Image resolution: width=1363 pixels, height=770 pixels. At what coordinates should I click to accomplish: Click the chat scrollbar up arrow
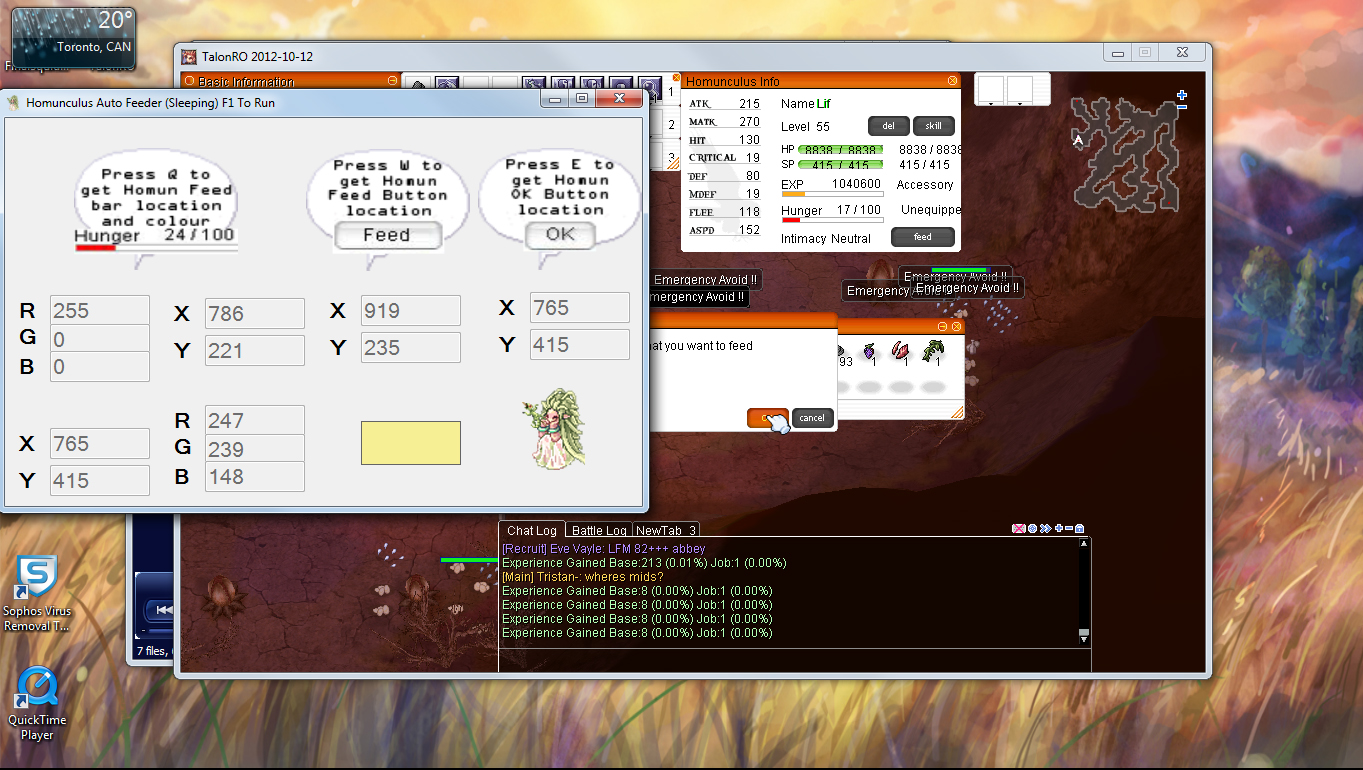(x=1084, y=543)
